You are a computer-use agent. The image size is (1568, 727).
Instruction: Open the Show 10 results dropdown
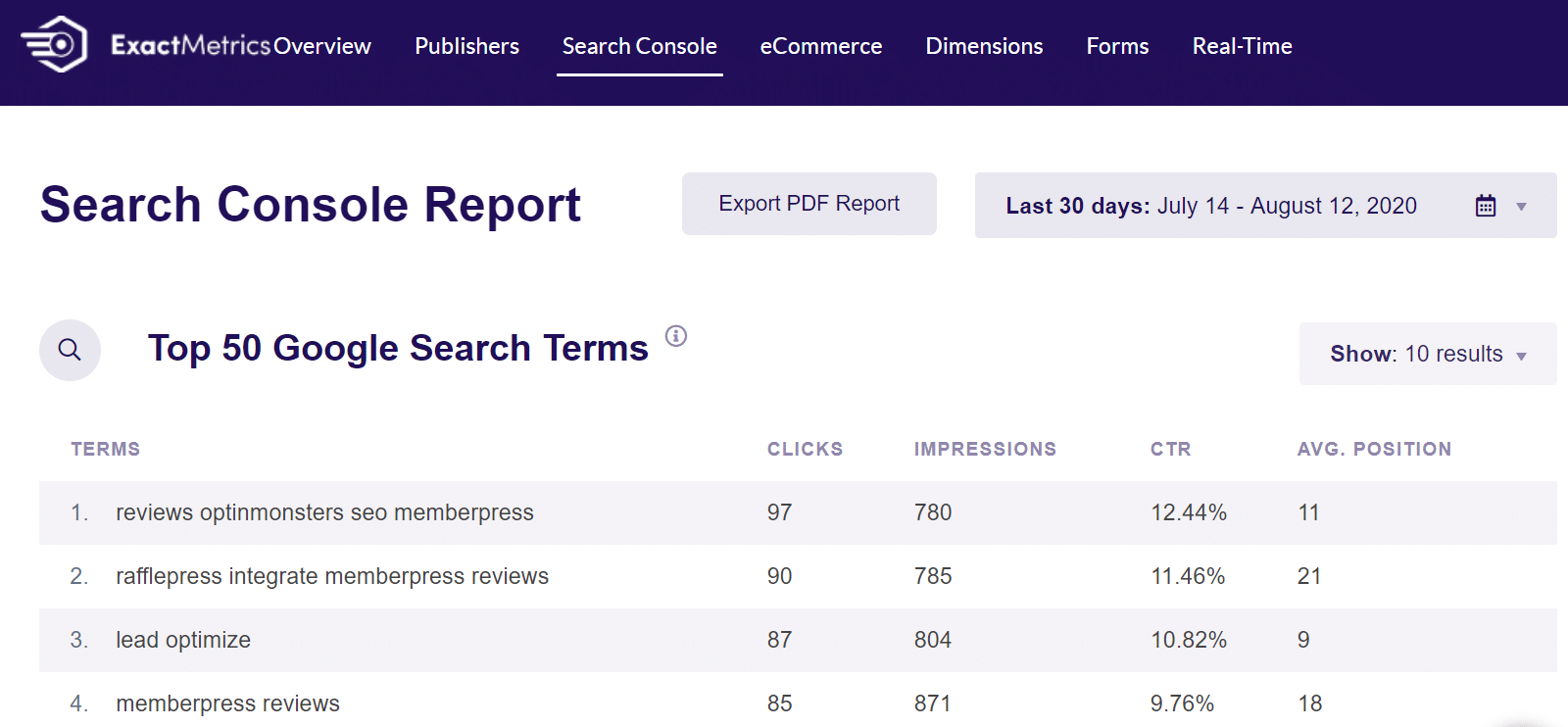1428,354
